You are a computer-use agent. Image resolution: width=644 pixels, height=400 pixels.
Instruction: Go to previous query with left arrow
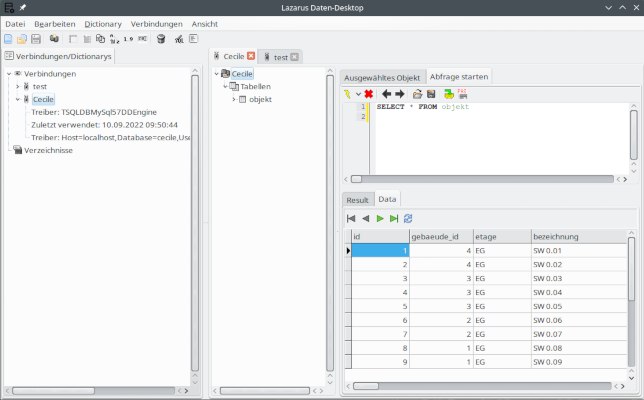[x=386, y=94]
